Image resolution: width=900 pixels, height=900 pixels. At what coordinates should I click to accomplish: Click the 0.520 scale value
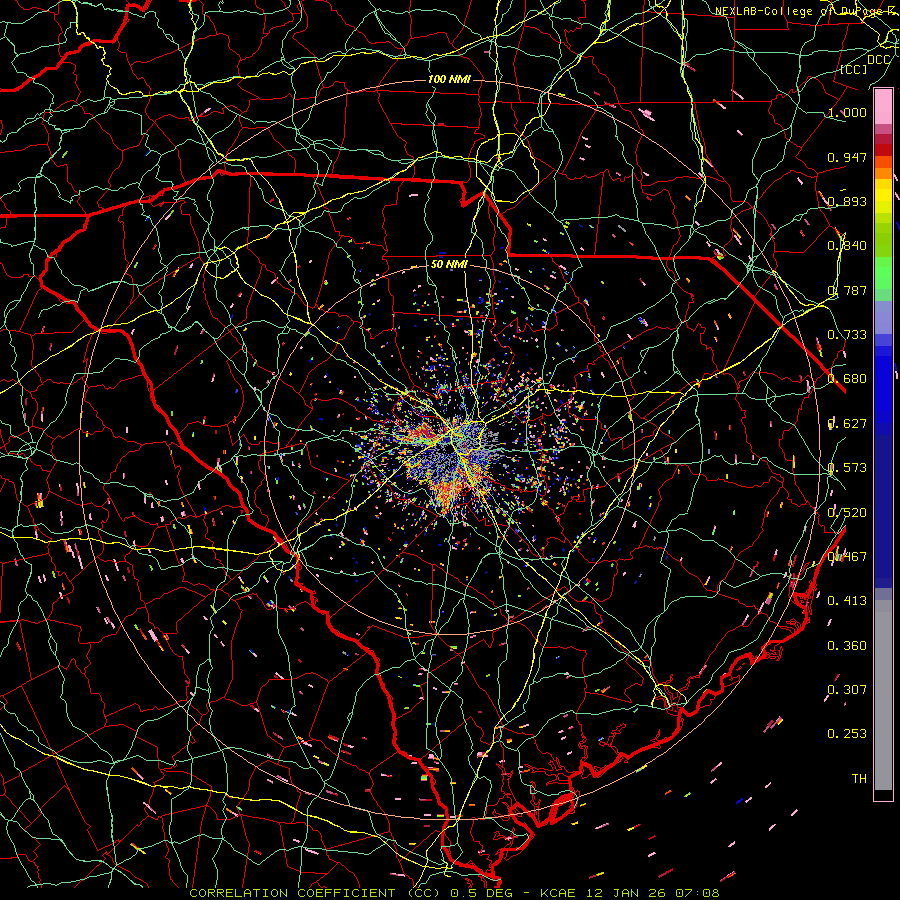[847, 513]
